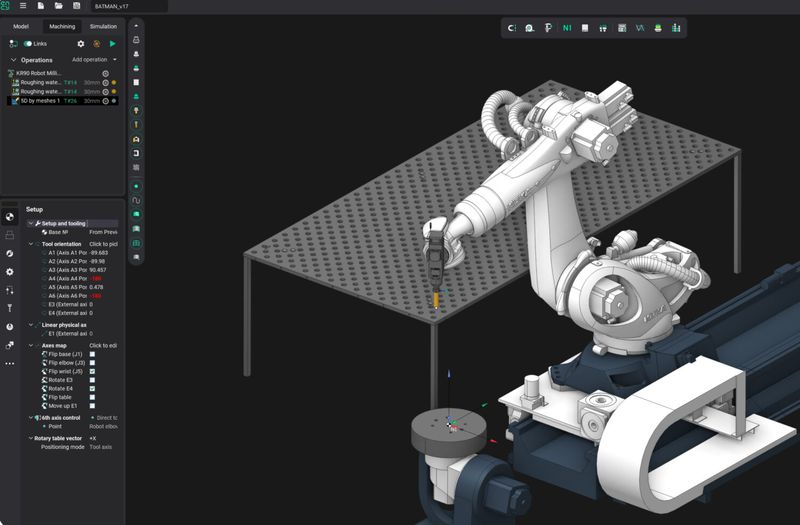The height and width of the screenshot is (525, 800).
Task: Open the Add operation dropdown
Action: click(94, 60)
